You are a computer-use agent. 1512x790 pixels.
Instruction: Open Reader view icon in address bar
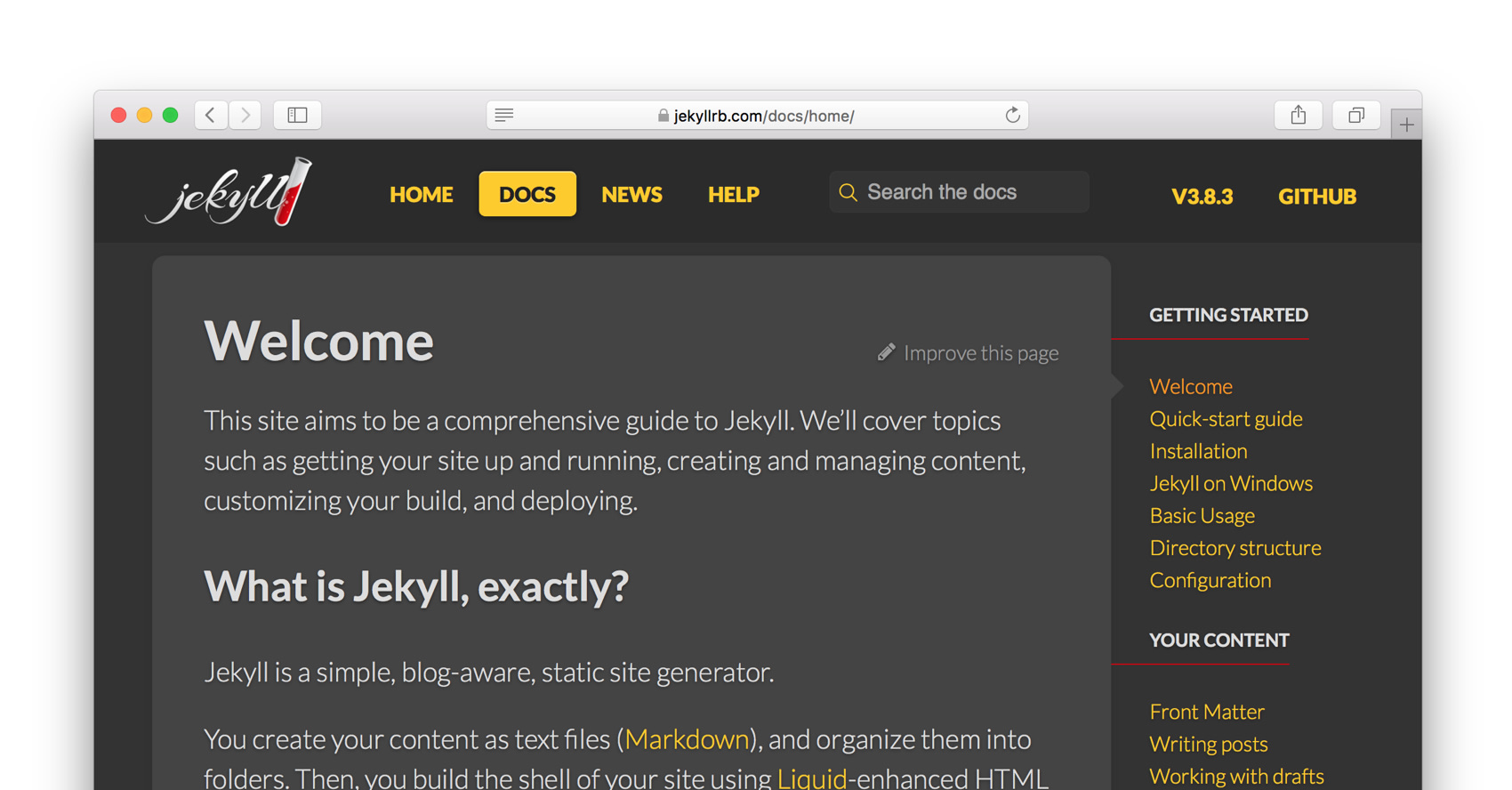click(504, 115)
